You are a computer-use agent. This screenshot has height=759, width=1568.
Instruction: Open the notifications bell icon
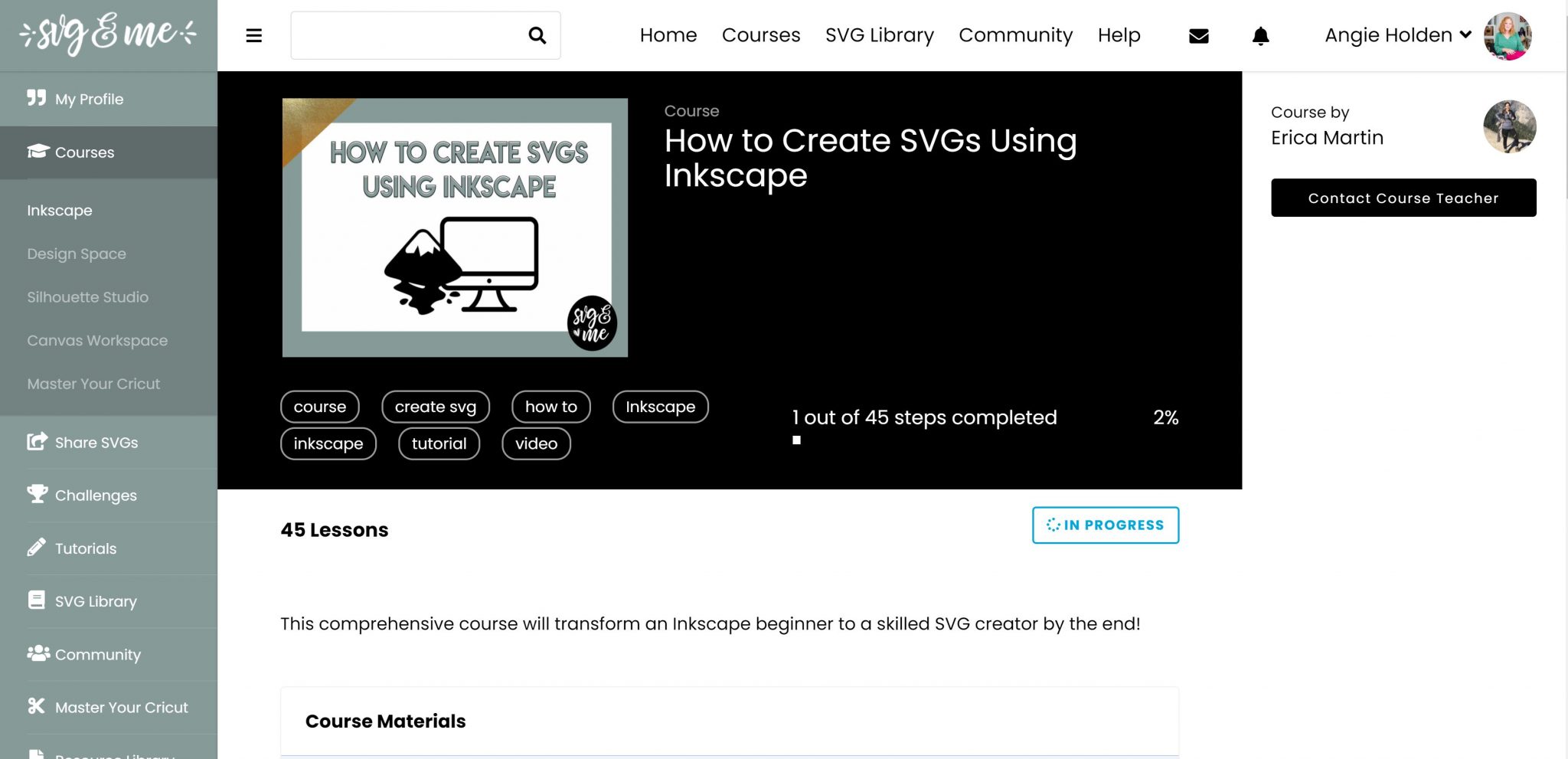1261,36
